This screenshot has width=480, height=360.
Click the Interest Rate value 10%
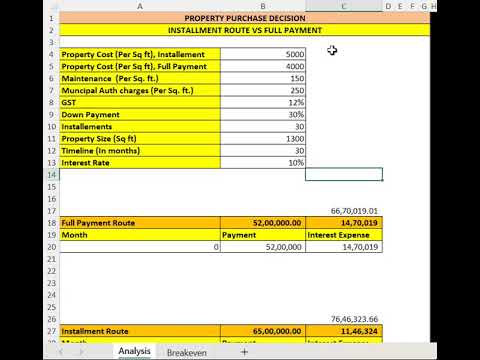(263, 162)
